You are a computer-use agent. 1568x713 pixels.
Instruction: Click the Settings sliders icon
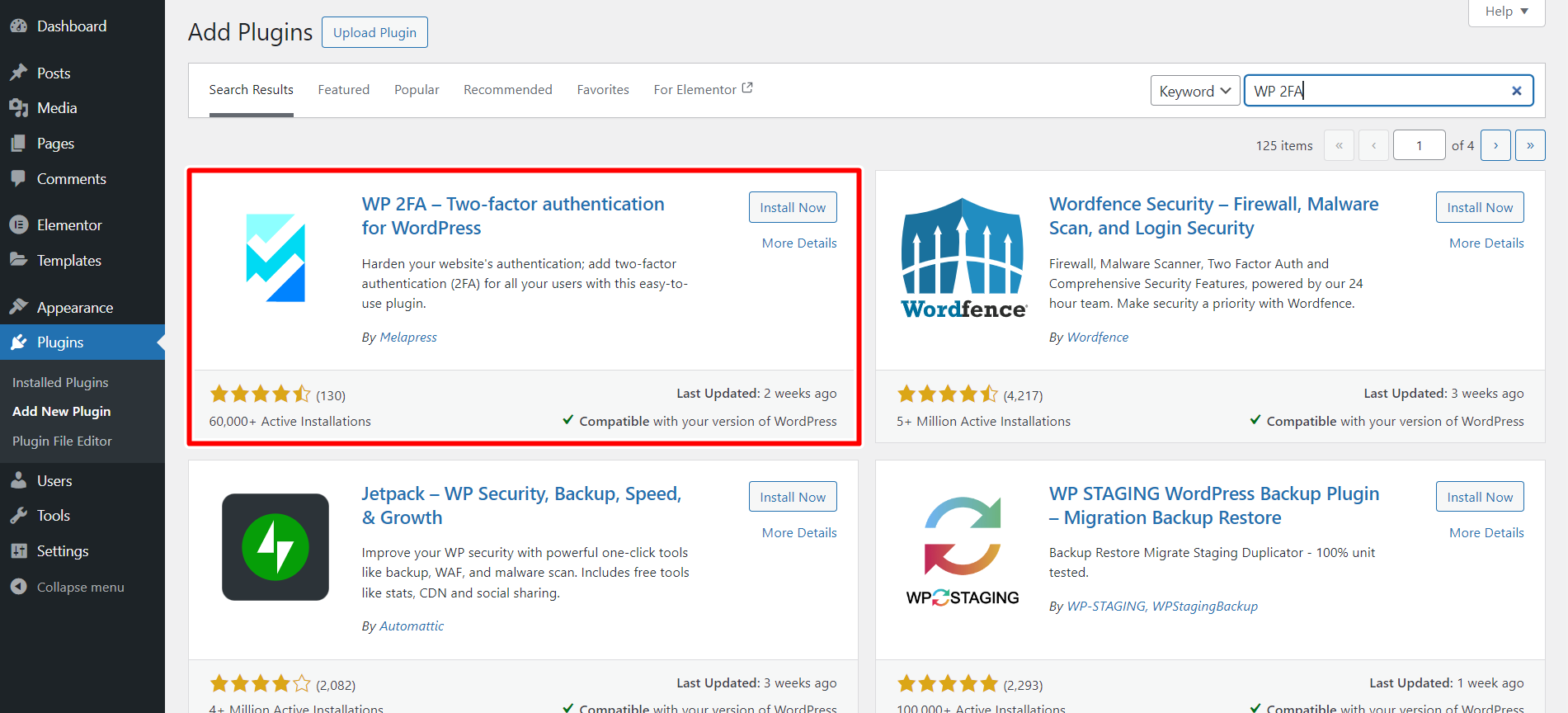click(x=18, y=550)
